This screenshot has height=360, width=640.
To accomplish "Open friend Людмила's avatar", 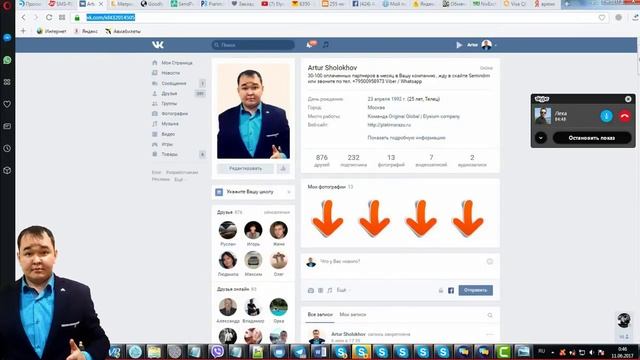I will [x=228, y=260].
